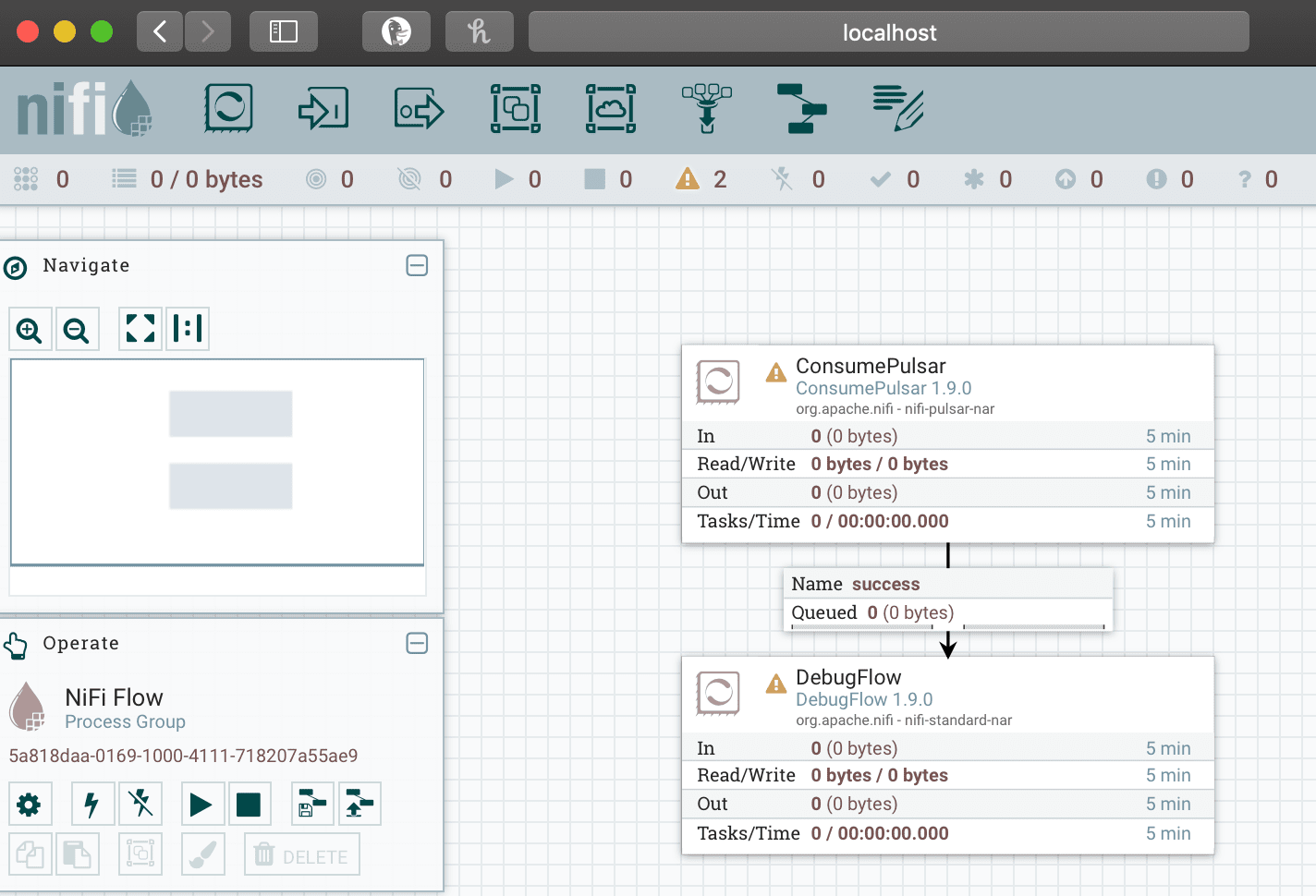Click the stopped components count in the status bar

609,179
